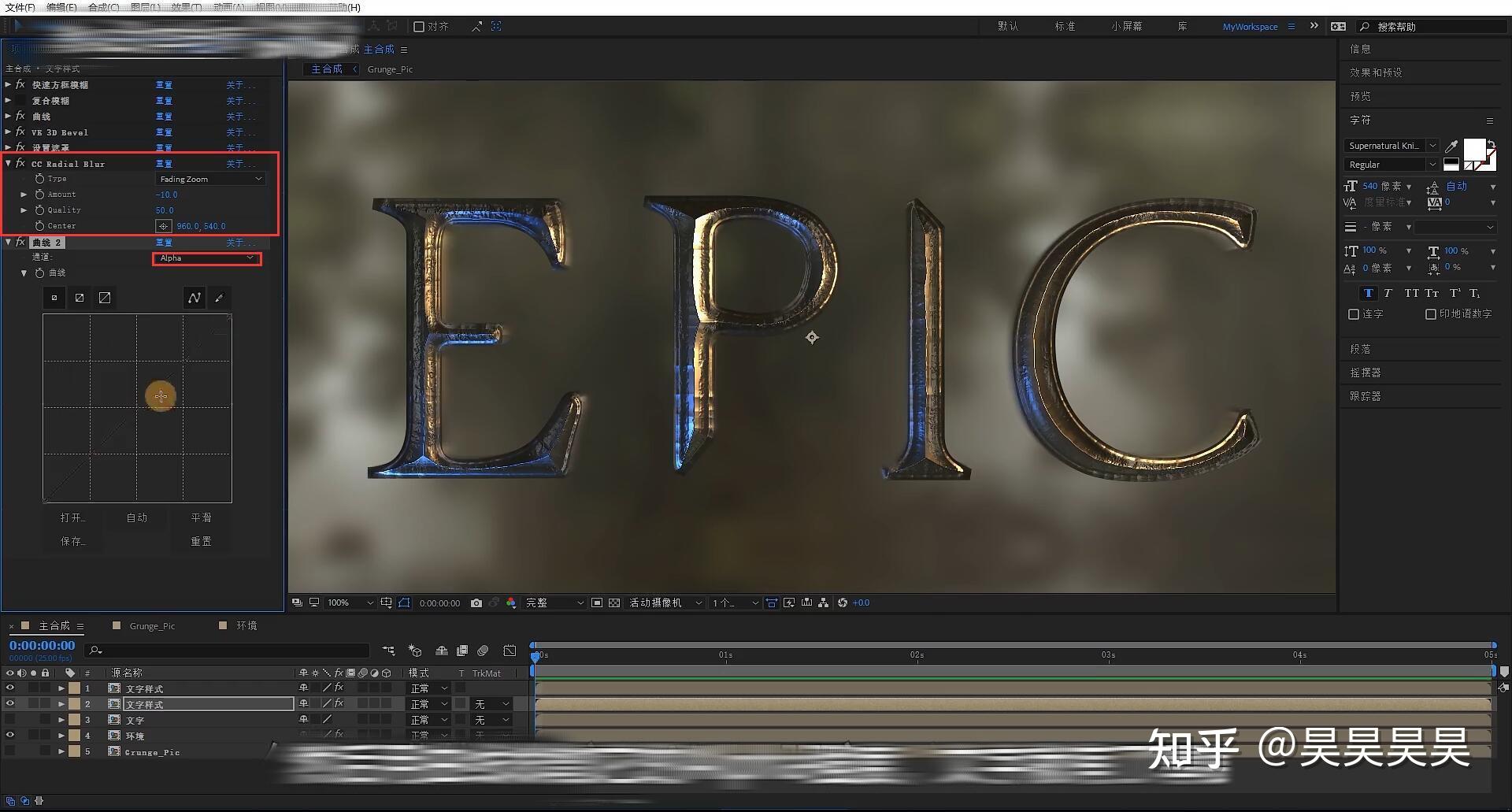The image size is (1512, 812).
Task: Click the show channel RGB icon
Action: 511,603
